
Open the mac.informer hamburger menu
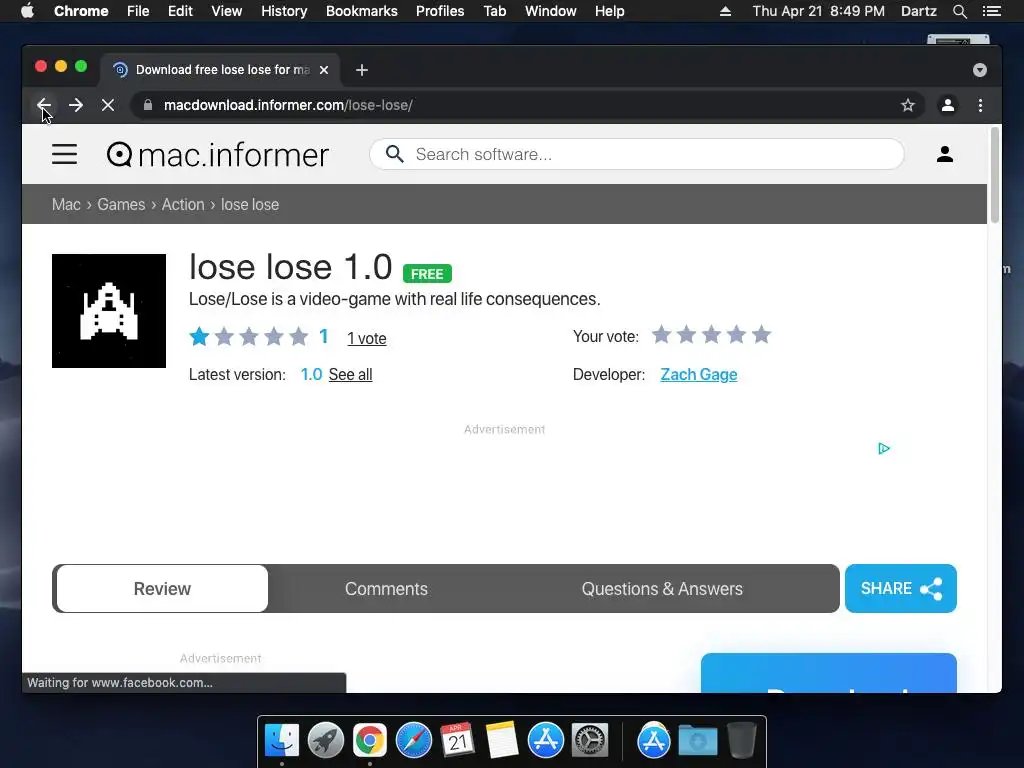pyautogui.click(x=65, y=154)
